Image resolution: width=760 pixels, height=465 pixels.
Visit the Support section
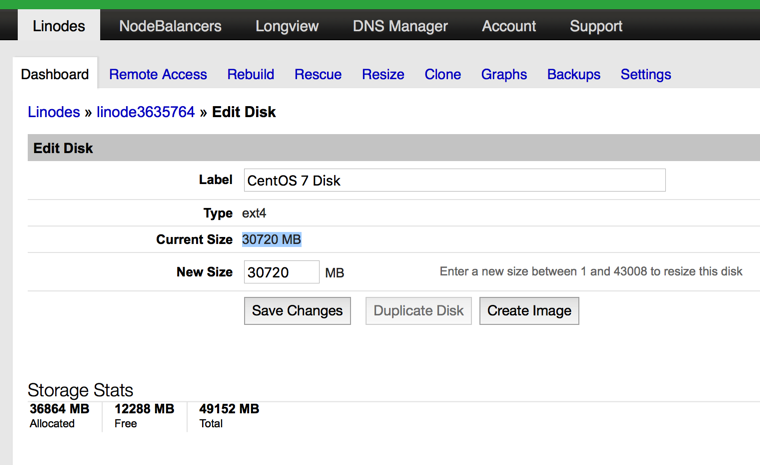(596, 26)
